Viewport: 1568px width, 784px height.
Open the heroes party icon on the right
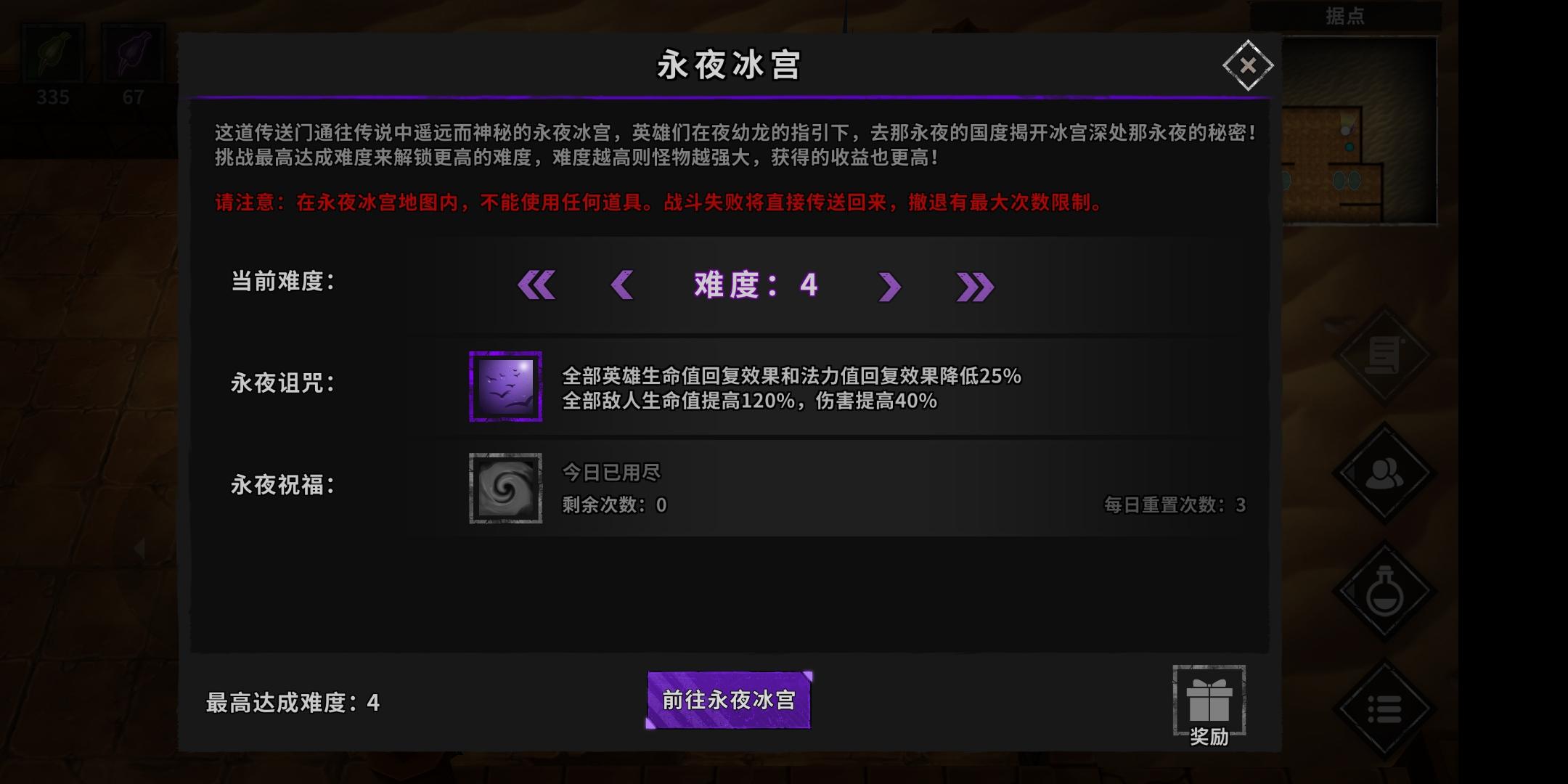1384,473
